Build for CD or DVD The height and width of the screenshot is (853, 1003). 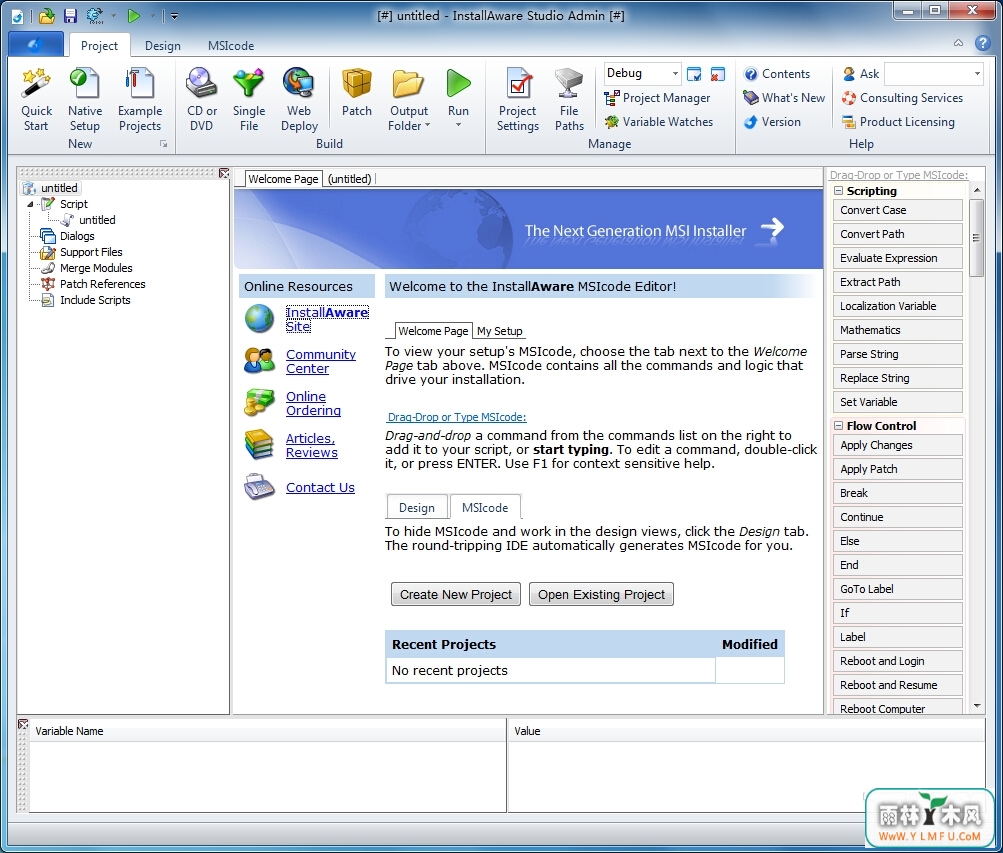[x=201, y=100]
